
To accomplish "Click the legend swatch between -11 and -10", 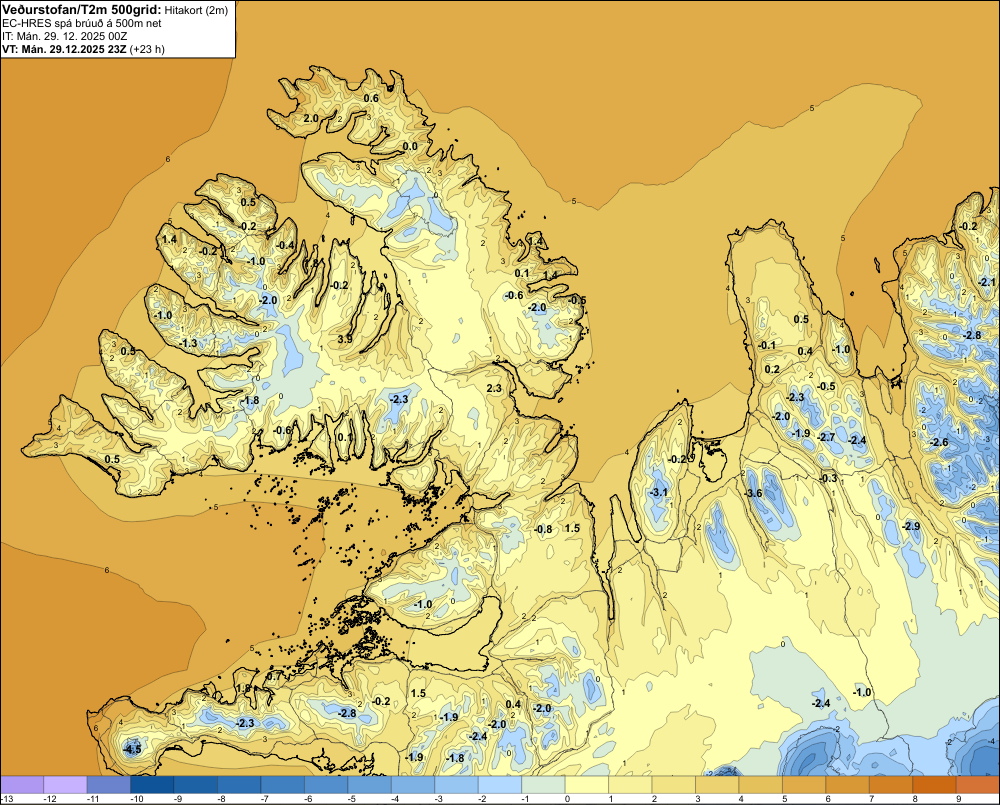I will (x=108, y=785).
